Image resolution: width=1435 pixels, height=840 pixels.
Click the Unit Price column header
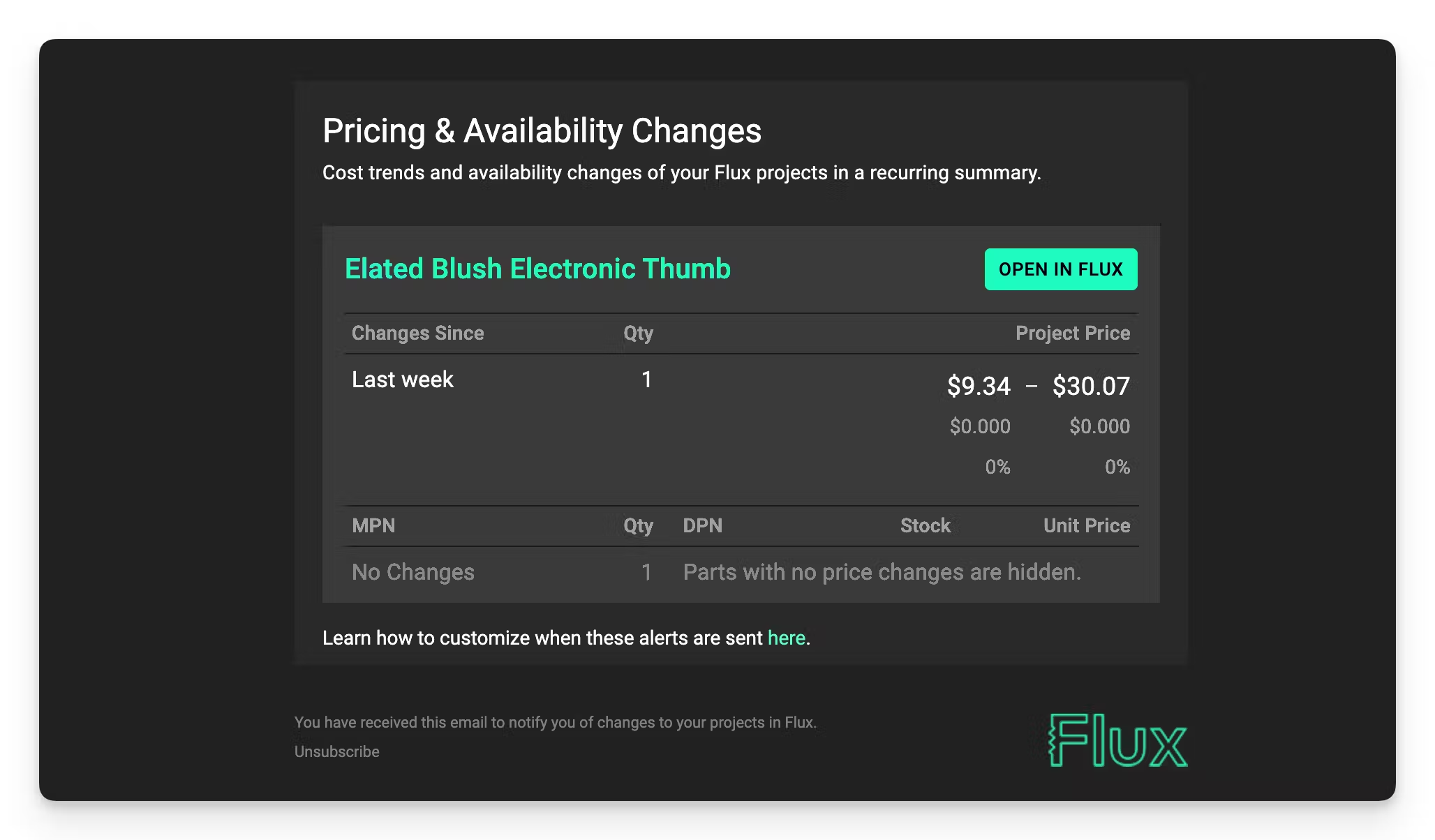tap(1087, 525)
